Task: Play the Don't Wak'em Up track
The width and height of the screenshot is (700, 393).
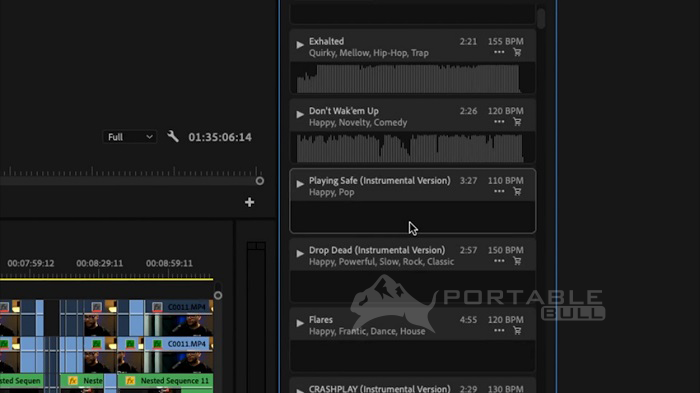Action: (300, 114)
